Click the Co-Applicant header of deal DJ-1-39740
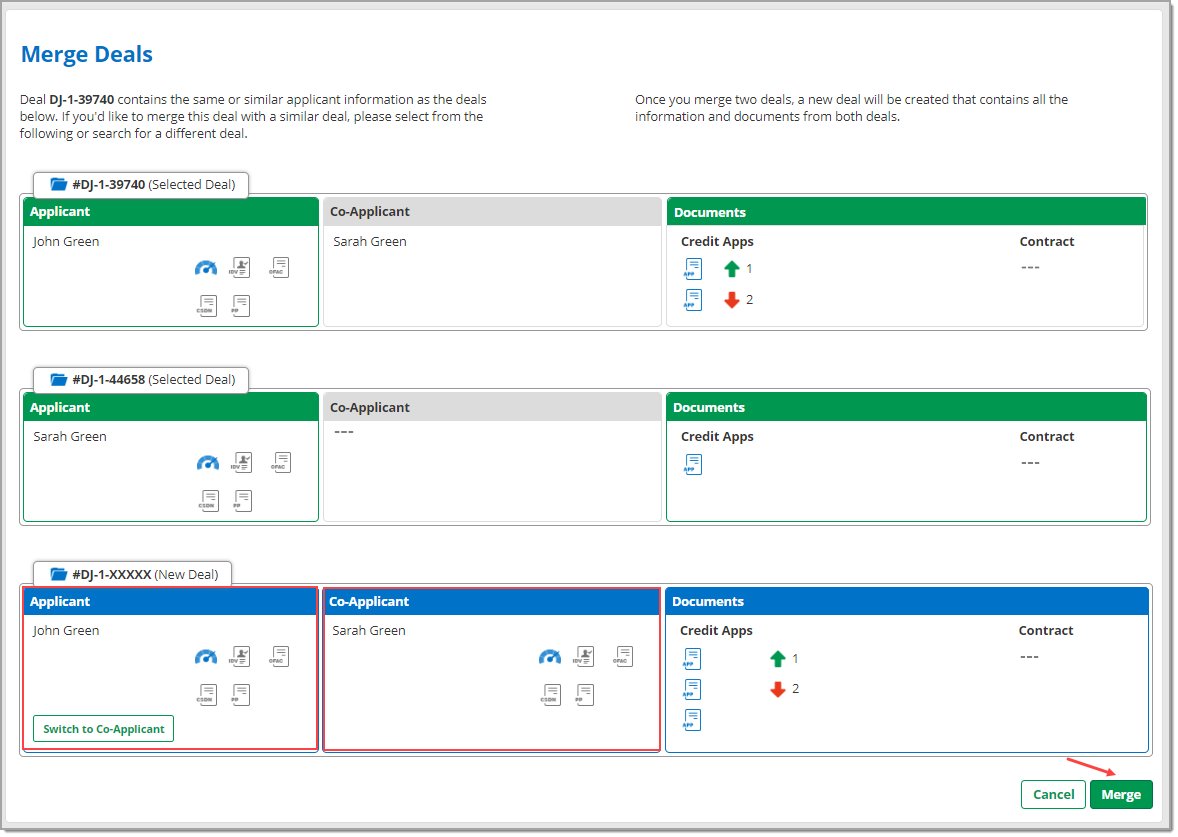The width and height of the screenshot is (1178, 837). 492,212
